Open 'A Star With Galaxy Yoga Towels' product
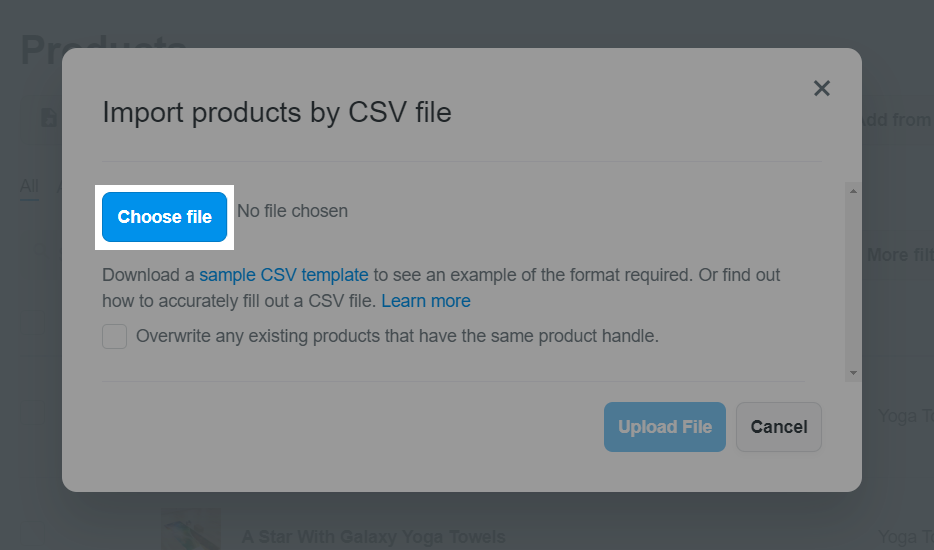934x550 pixels. (373, 538)
